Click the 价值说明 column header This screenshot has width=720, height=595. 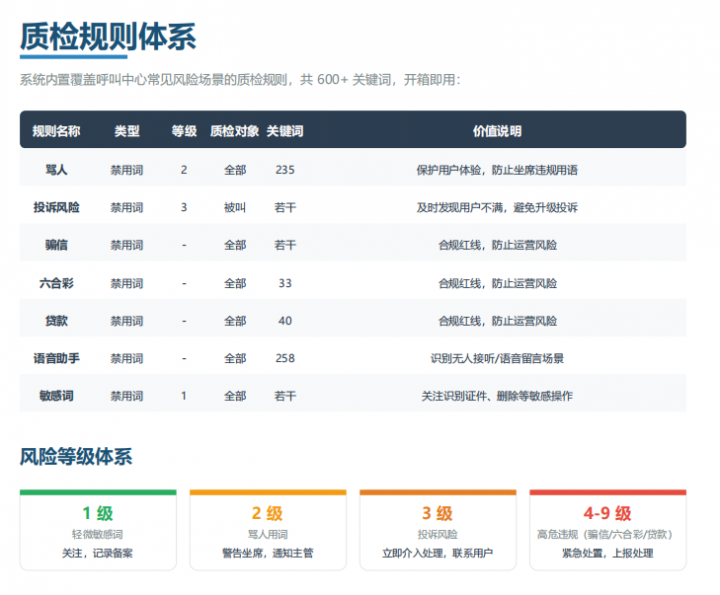[x=497, y=131]
